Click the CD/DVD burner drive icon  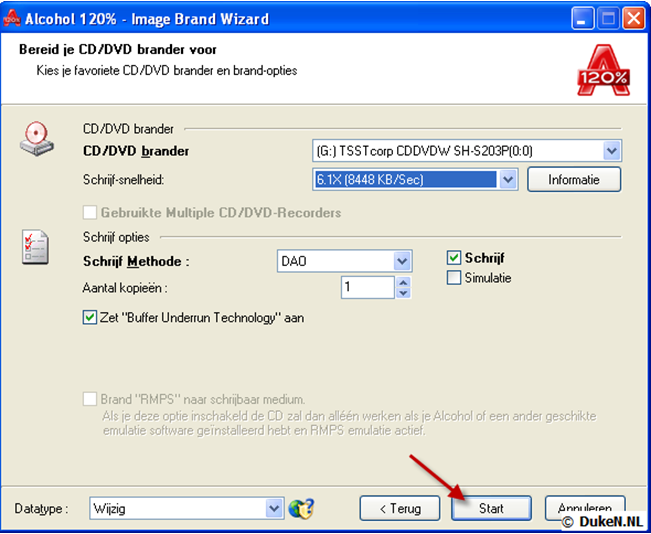37,138
